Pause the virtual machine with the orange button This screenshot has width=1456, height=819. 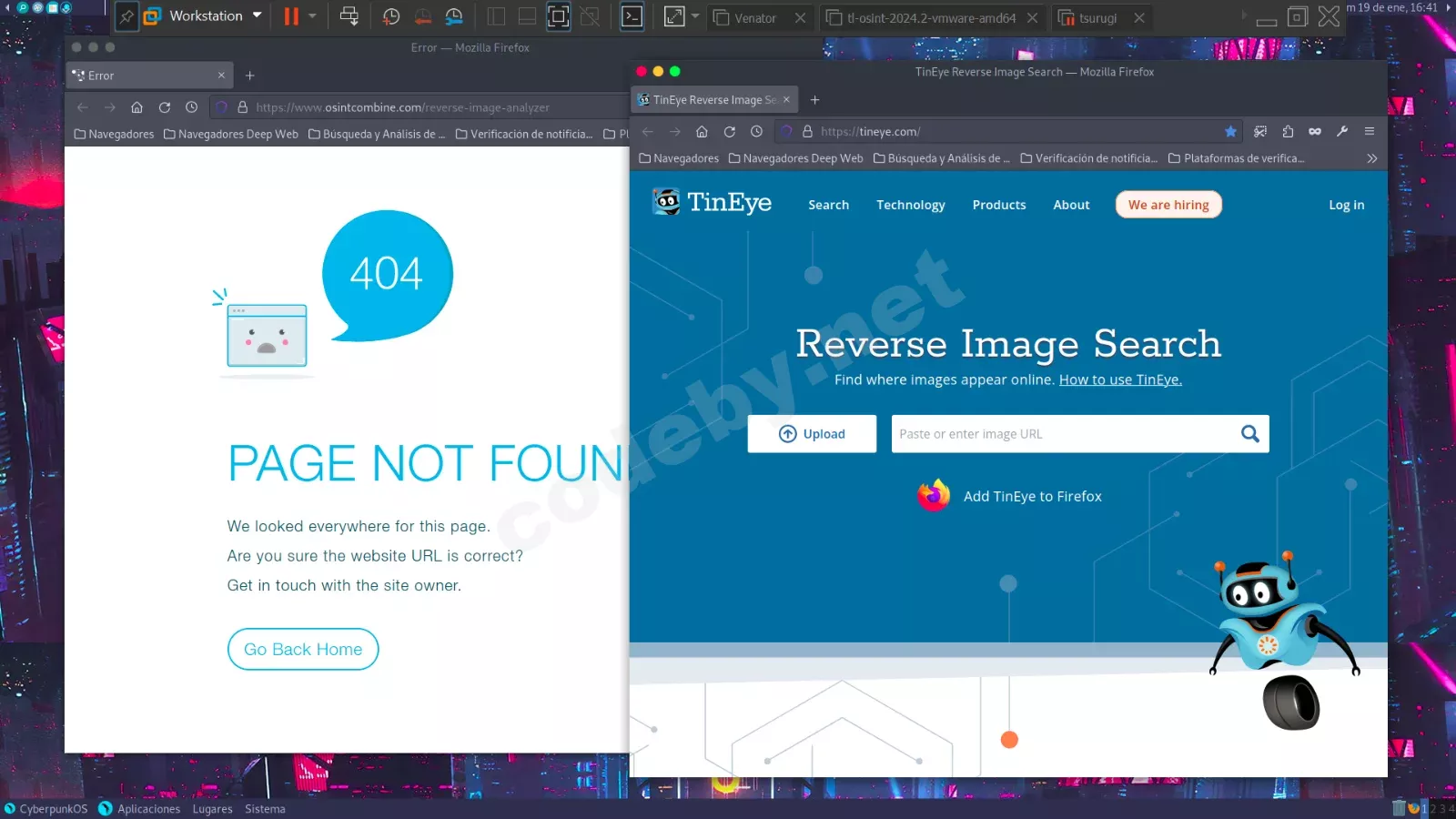click(291, 16)
